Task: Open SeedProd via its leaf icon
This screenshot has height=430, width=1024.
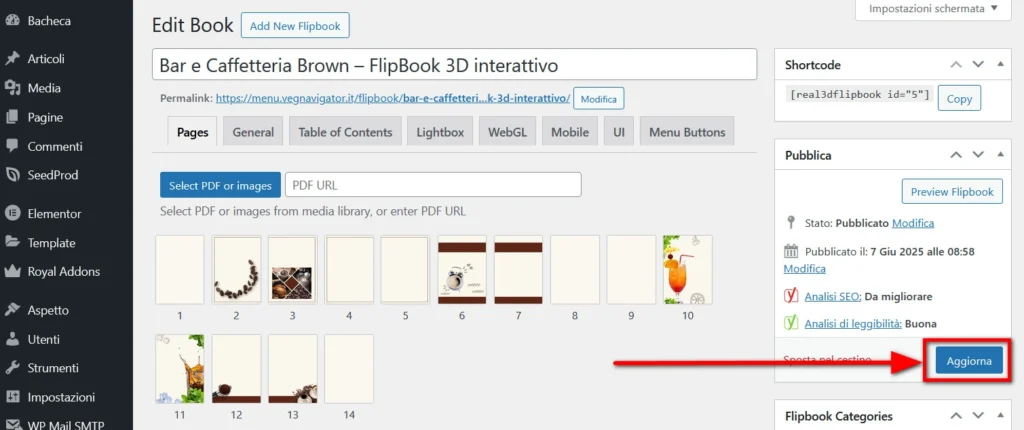Action: (x=12, y=175)
